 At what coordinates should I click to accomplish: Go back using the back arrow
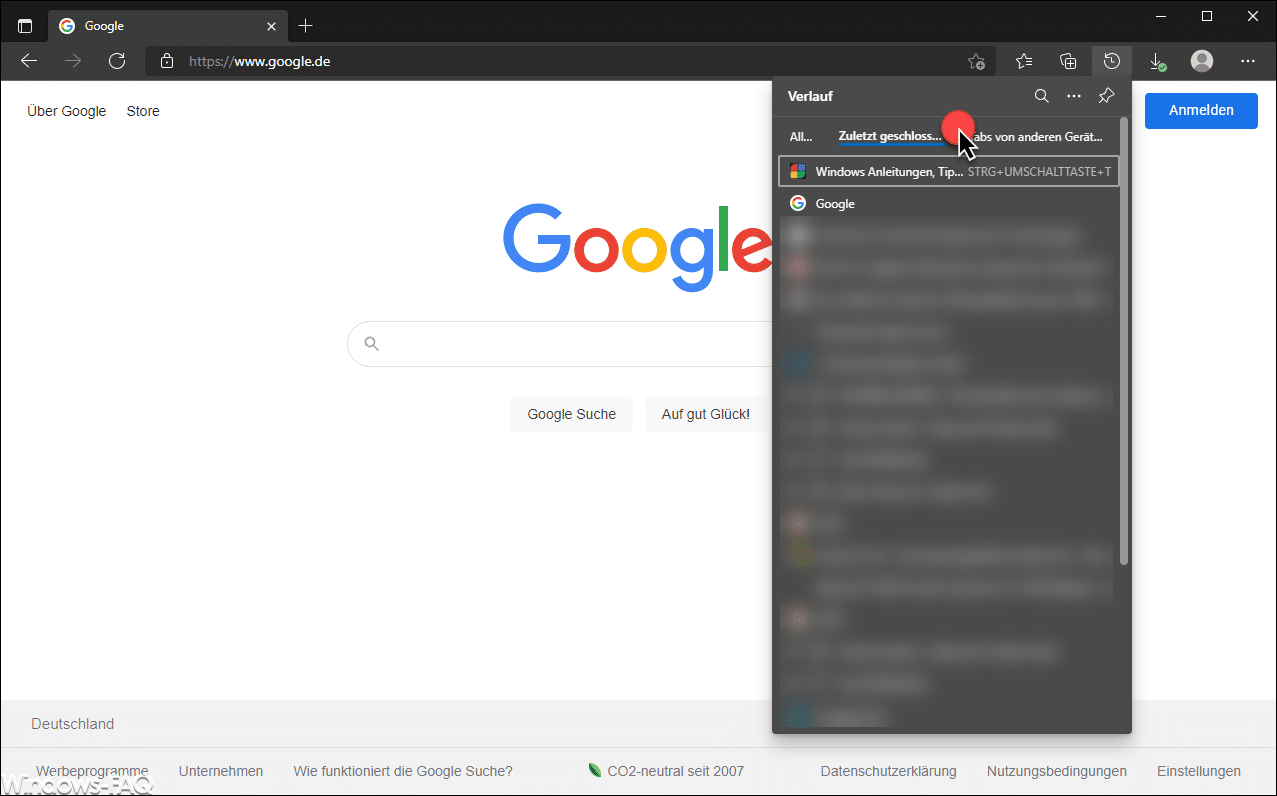tap(29, 61)
